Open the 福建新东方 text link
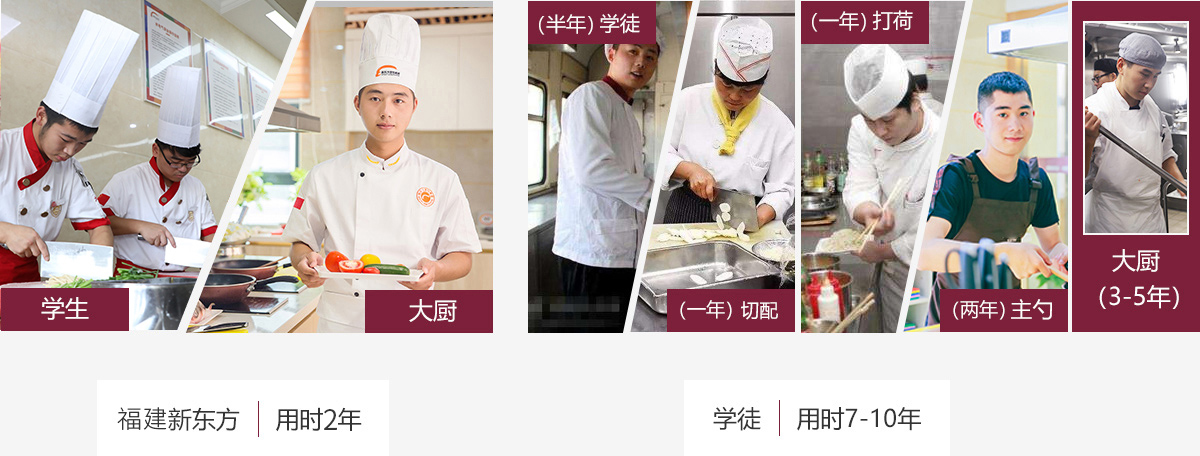 tap(178, 419)
